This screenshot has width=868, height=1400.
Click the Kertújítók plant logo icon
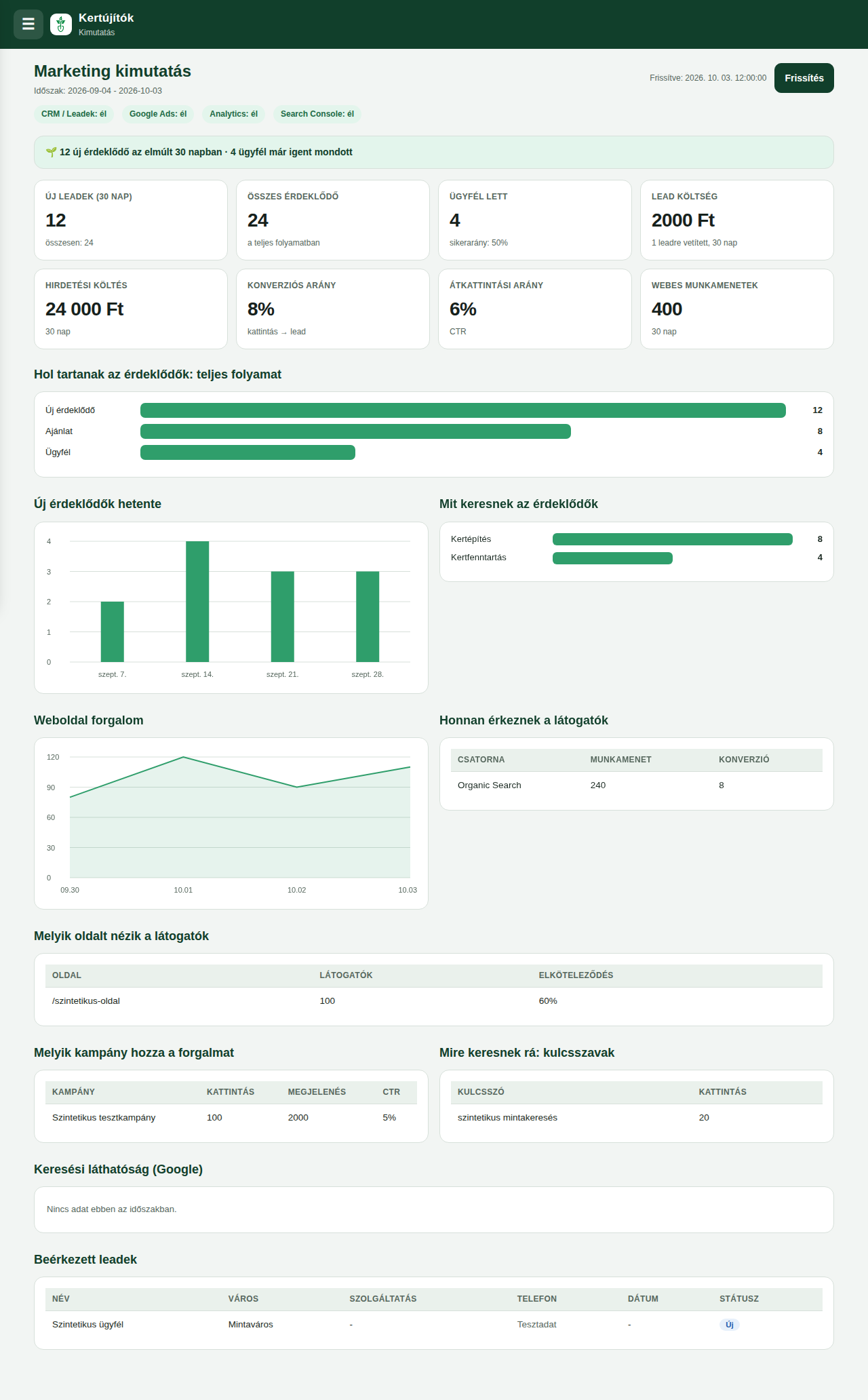point(61,24)
